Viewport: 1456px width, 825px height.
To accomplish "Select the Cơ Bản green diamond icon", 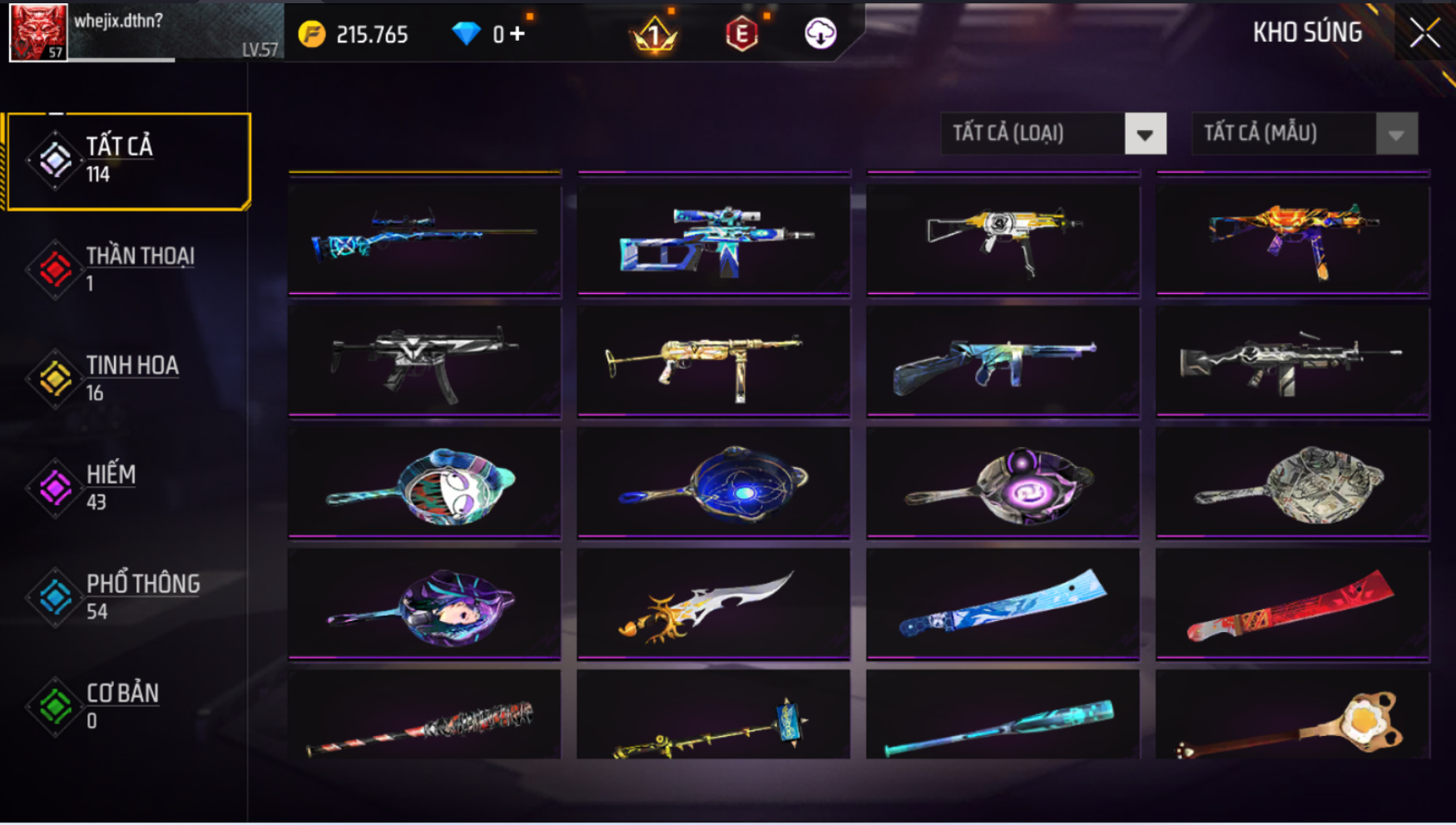I will click(x=55, y=707).
